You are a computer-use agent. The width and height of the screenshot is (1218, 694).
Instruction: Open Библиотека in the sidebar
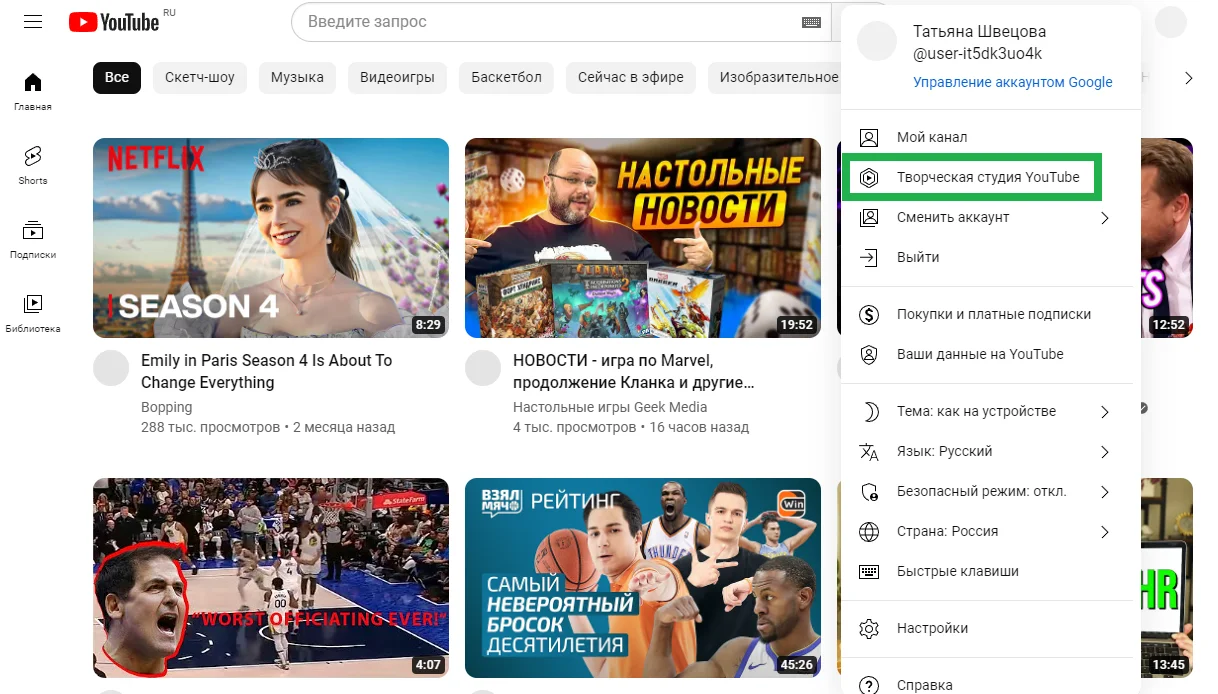[x=33, y=313]
